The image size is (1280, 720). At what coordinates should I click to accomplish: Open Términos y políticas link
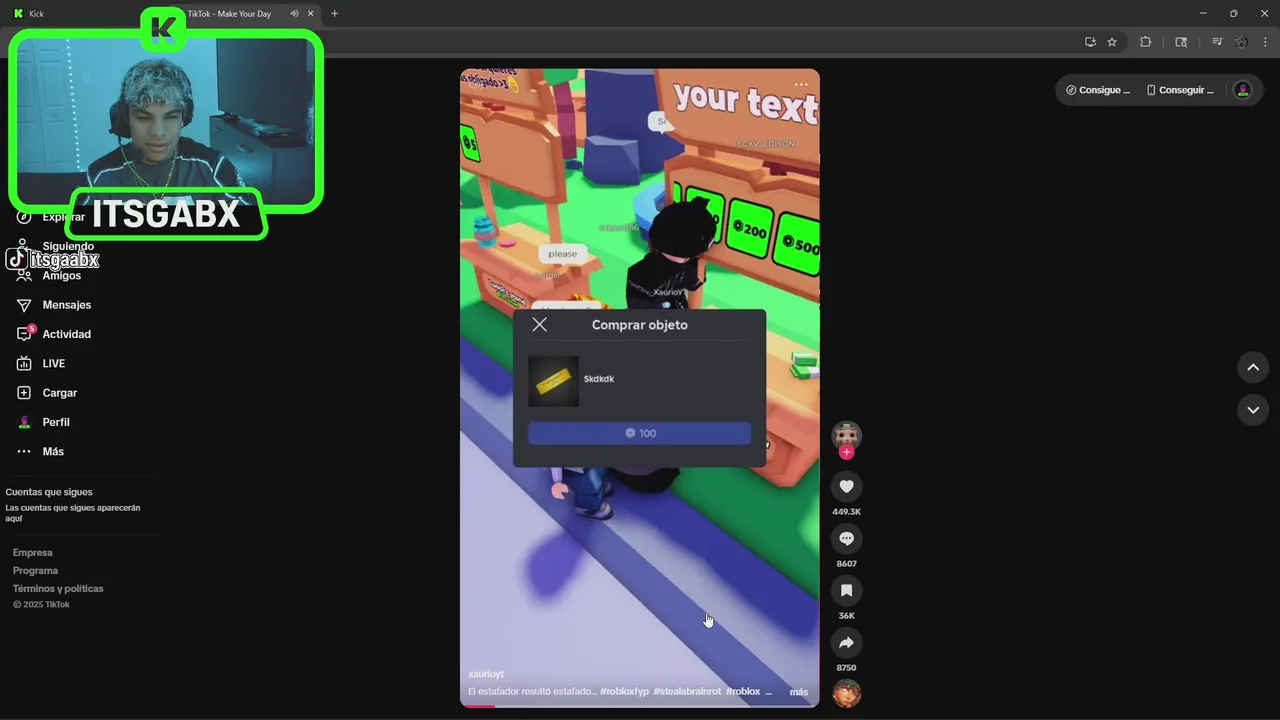pos(58,588)
